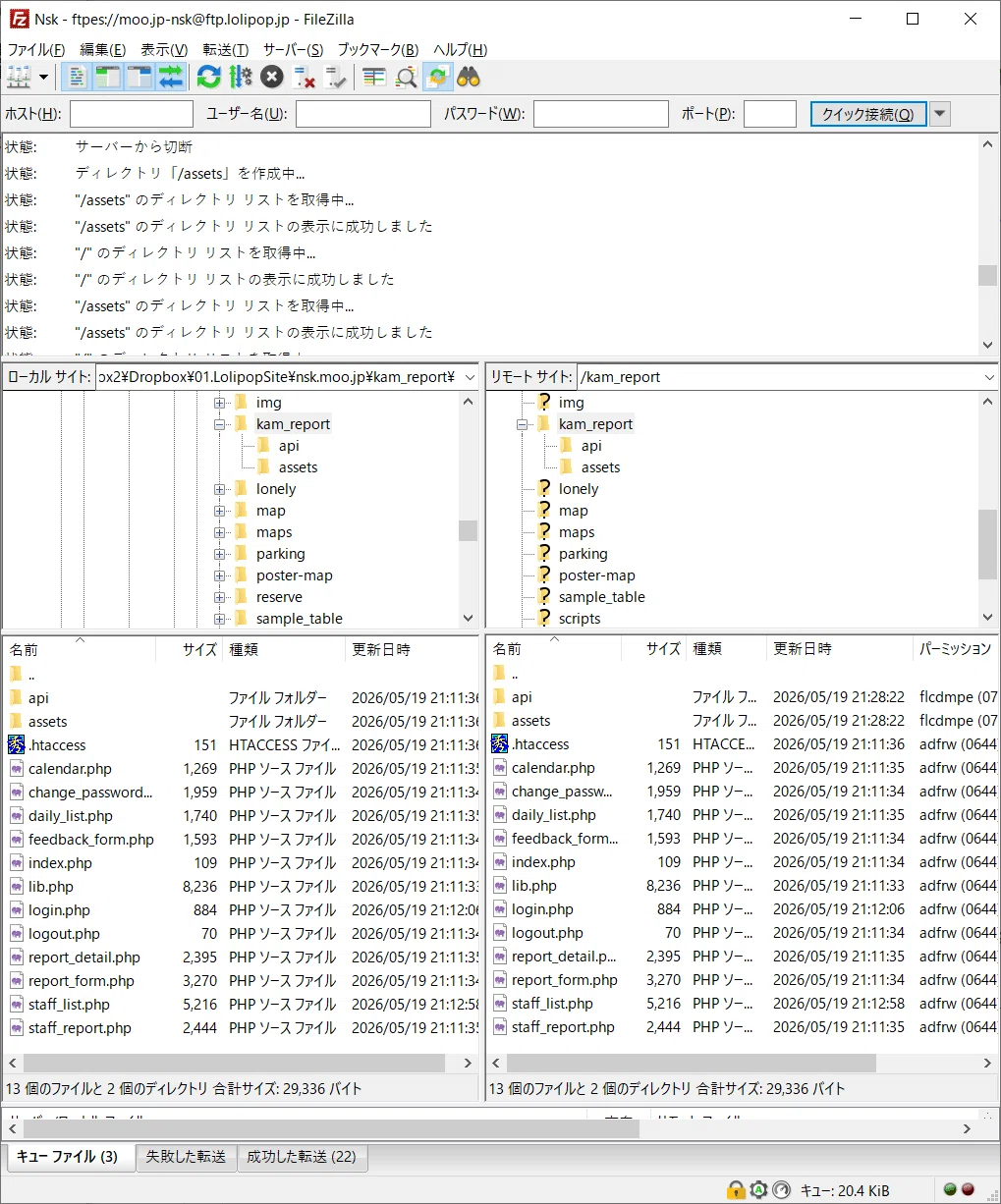Sort local list by 更新日時 column
The width and height of the screenshot is (1001, 1204).
point(412,649)
